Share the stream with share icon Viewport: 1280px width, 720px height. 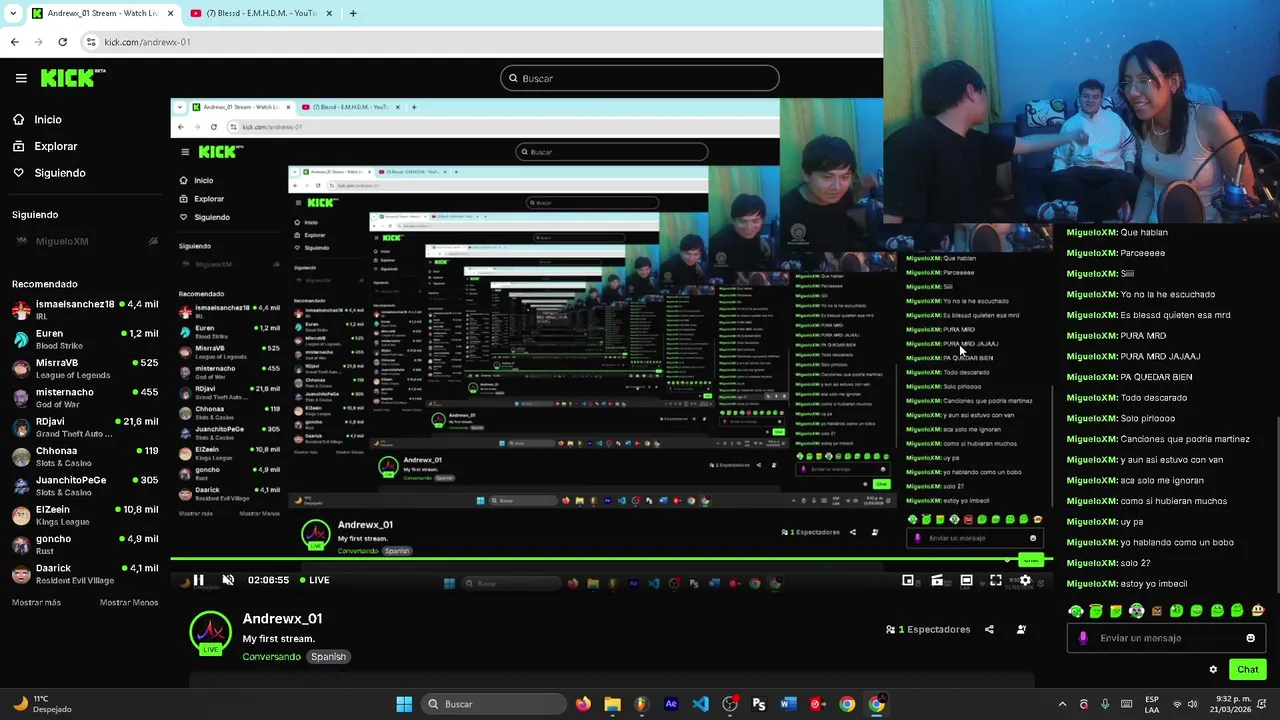pyautogui.click(x=989, y=630)
